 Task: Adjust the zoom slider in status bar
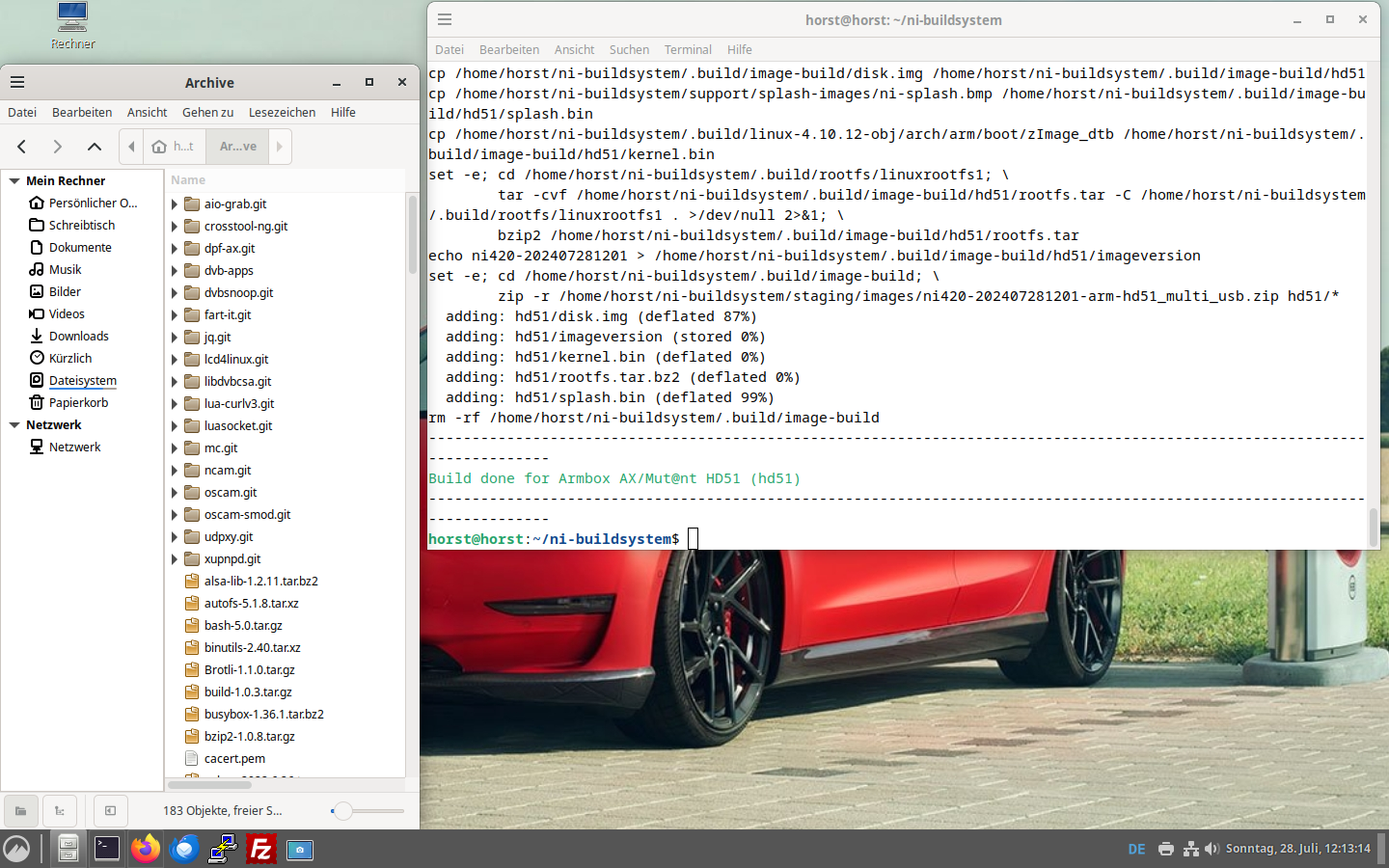tap(343, 811)
